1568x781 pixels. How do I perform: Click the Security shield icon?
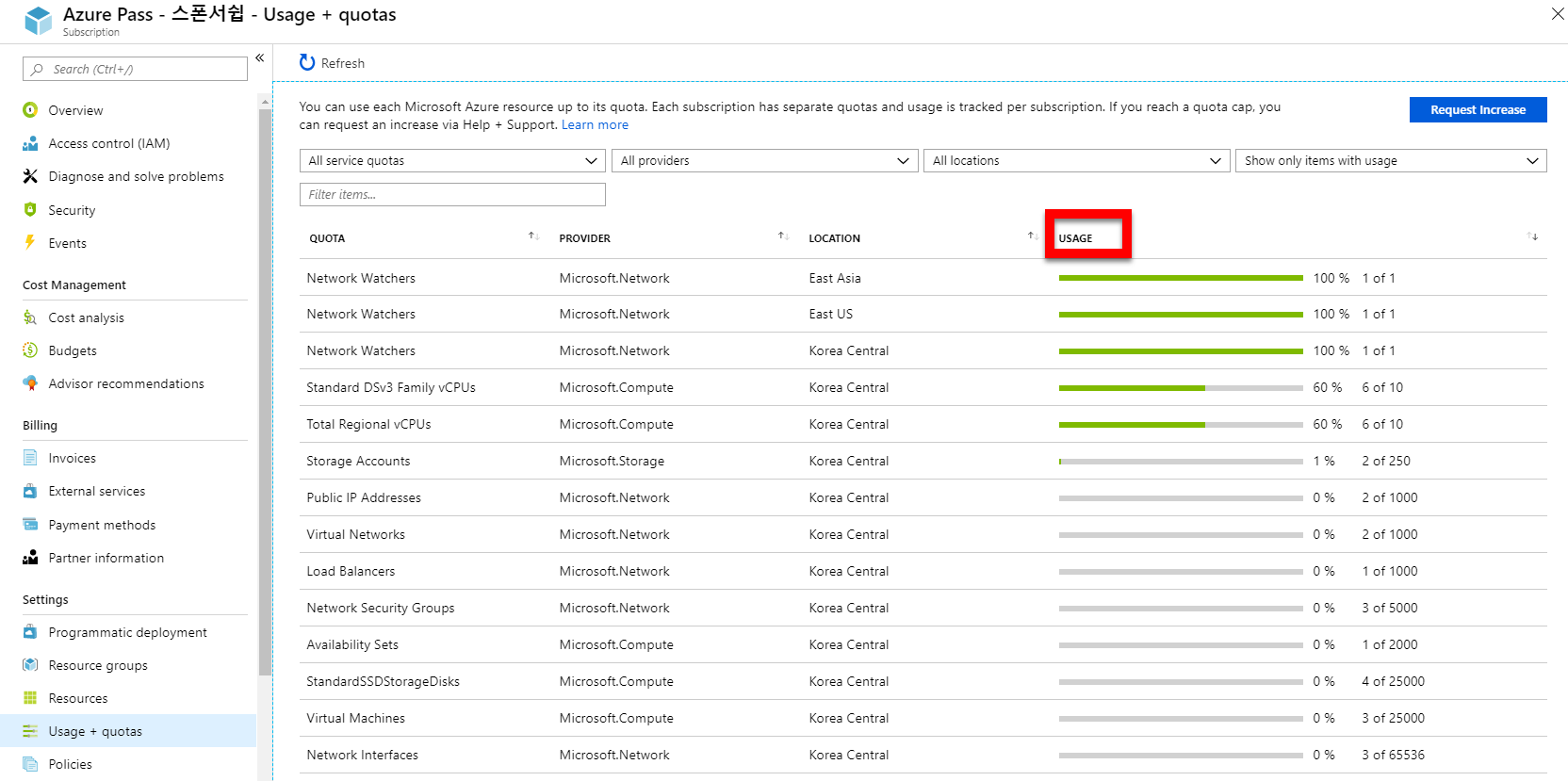pyautogui.click(x=30, y=210)
